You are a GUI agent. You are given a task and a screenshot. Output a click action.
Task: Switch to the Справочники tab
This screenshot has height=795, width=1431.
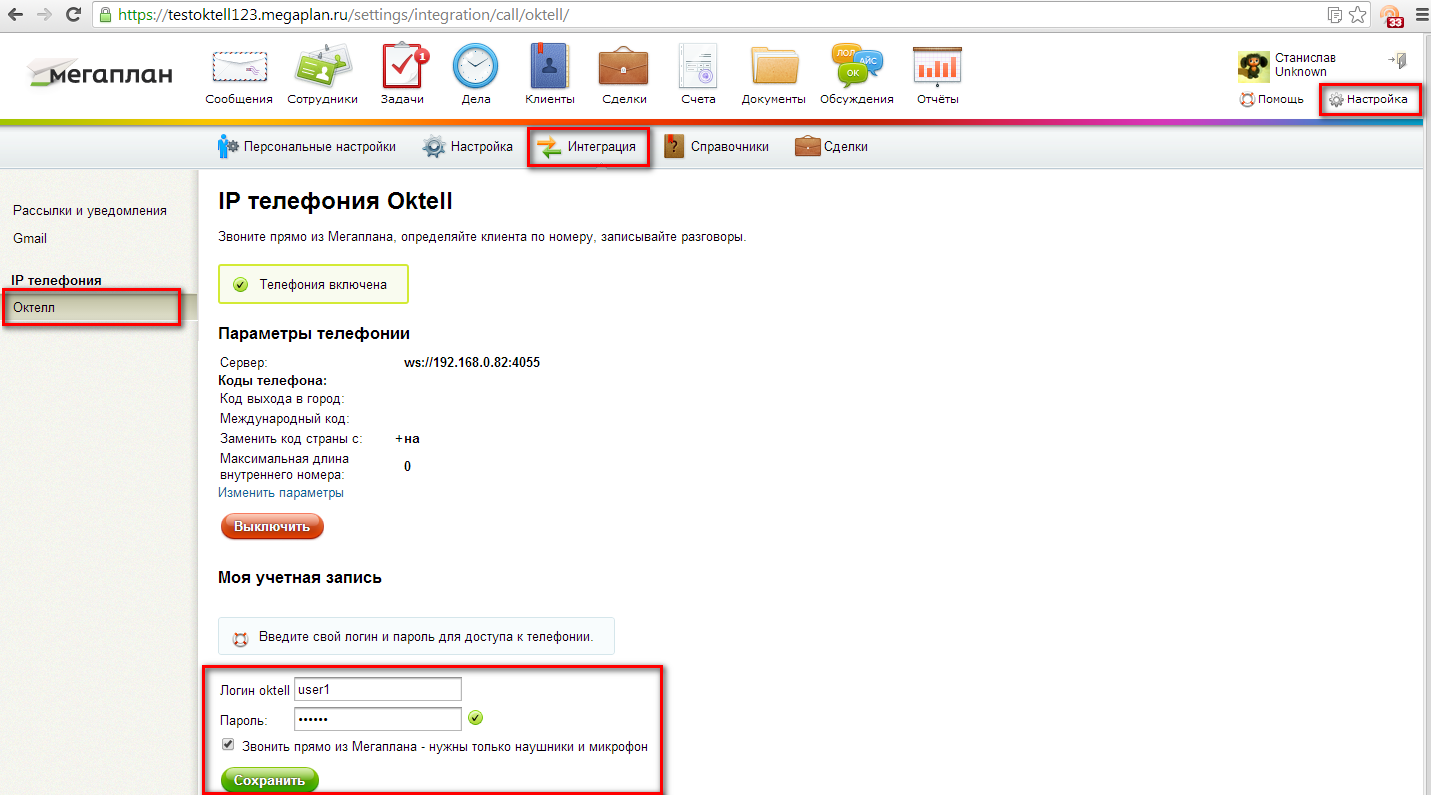tap(717, 147)
